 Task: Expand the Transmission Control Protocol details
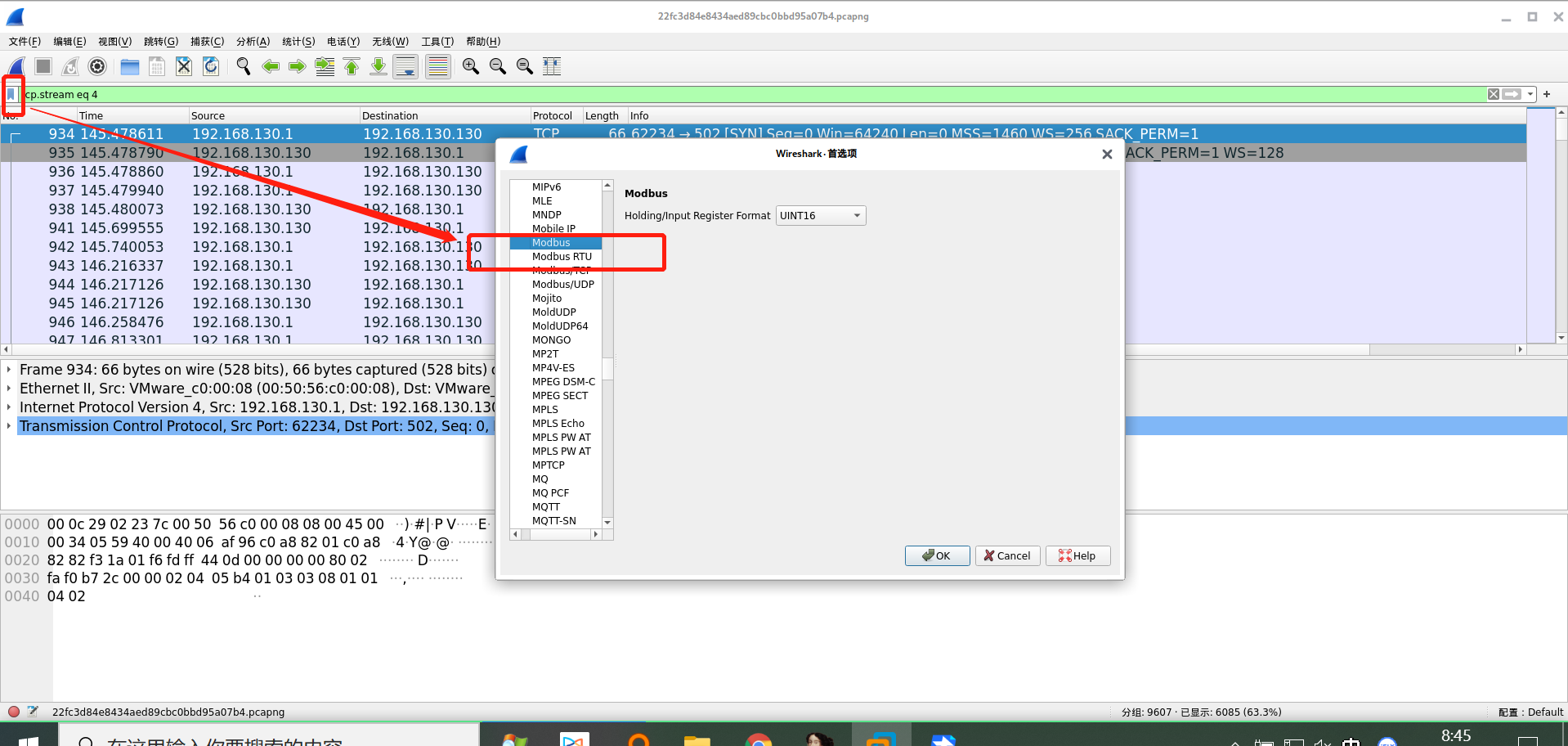pos(8,425)
